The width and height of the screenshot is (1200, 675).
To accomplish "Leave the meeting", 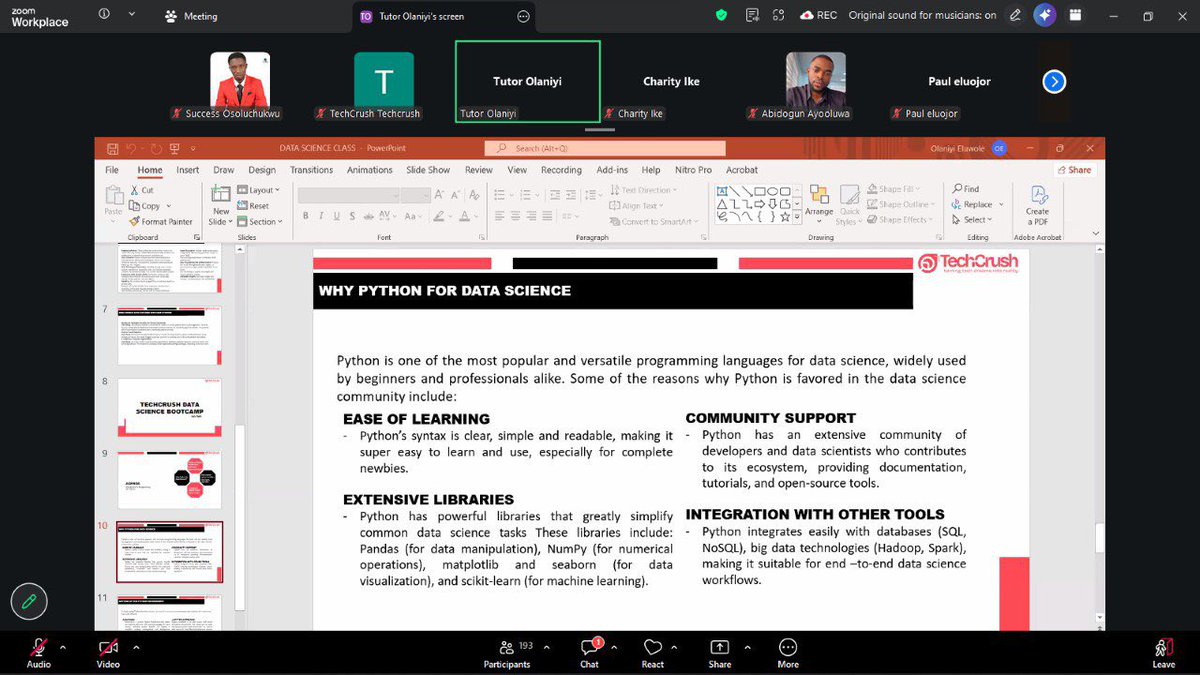I will pos(1163,652).
